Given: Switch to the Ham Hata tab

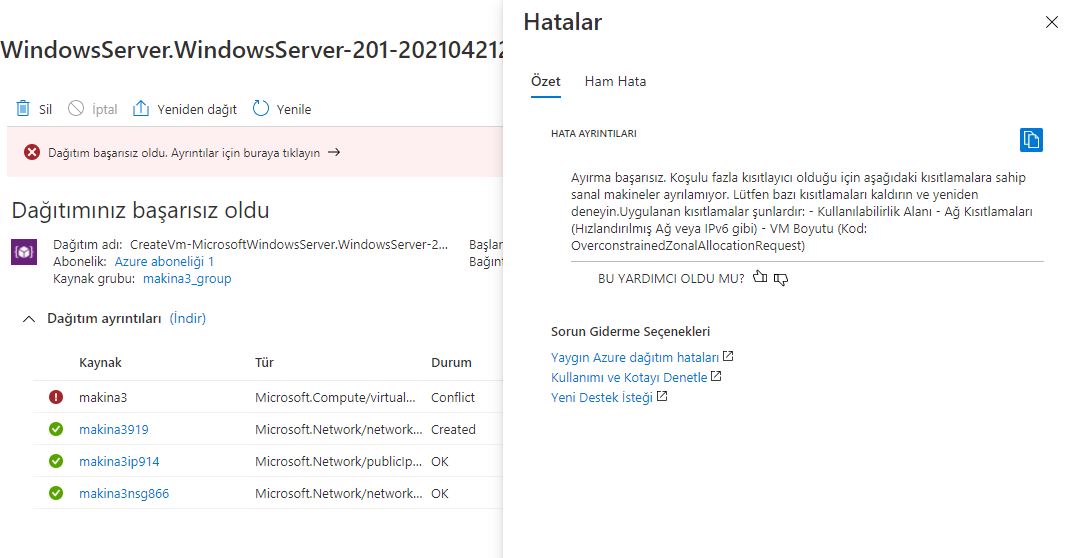Looking at the screenshot, I should [x=615, y=81].
